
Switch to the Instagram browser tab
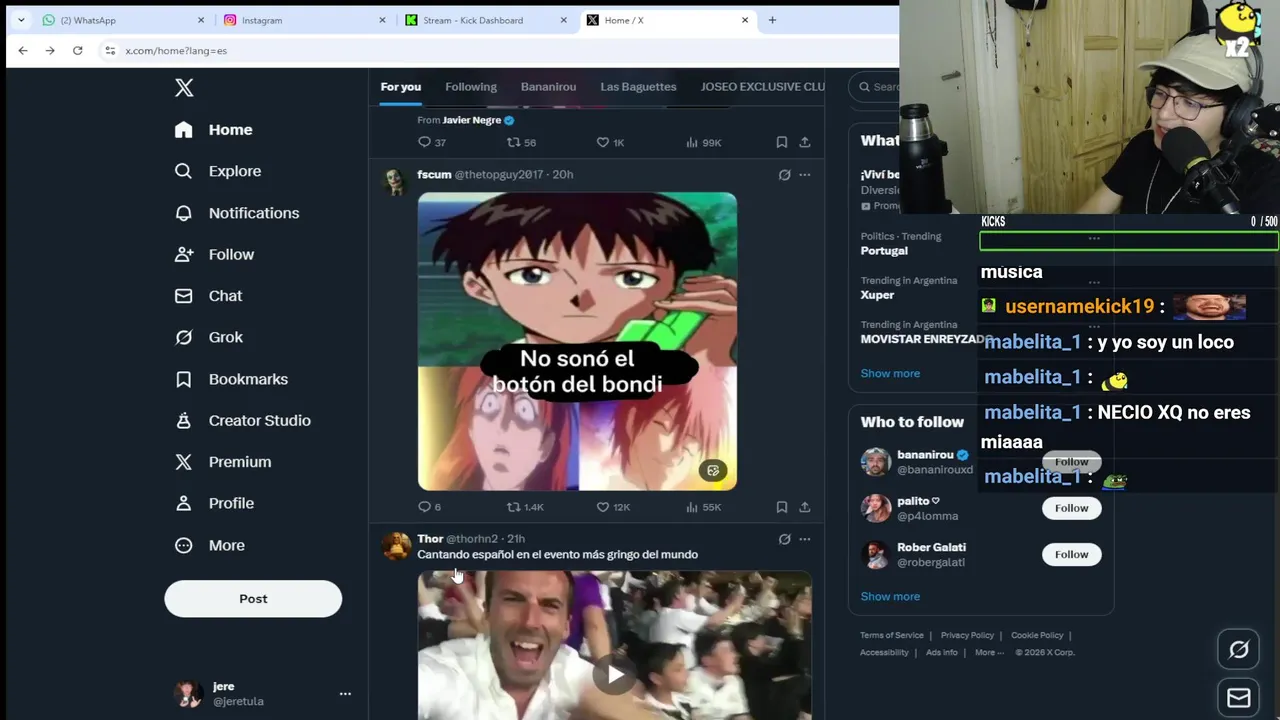(x=305, y=20)
